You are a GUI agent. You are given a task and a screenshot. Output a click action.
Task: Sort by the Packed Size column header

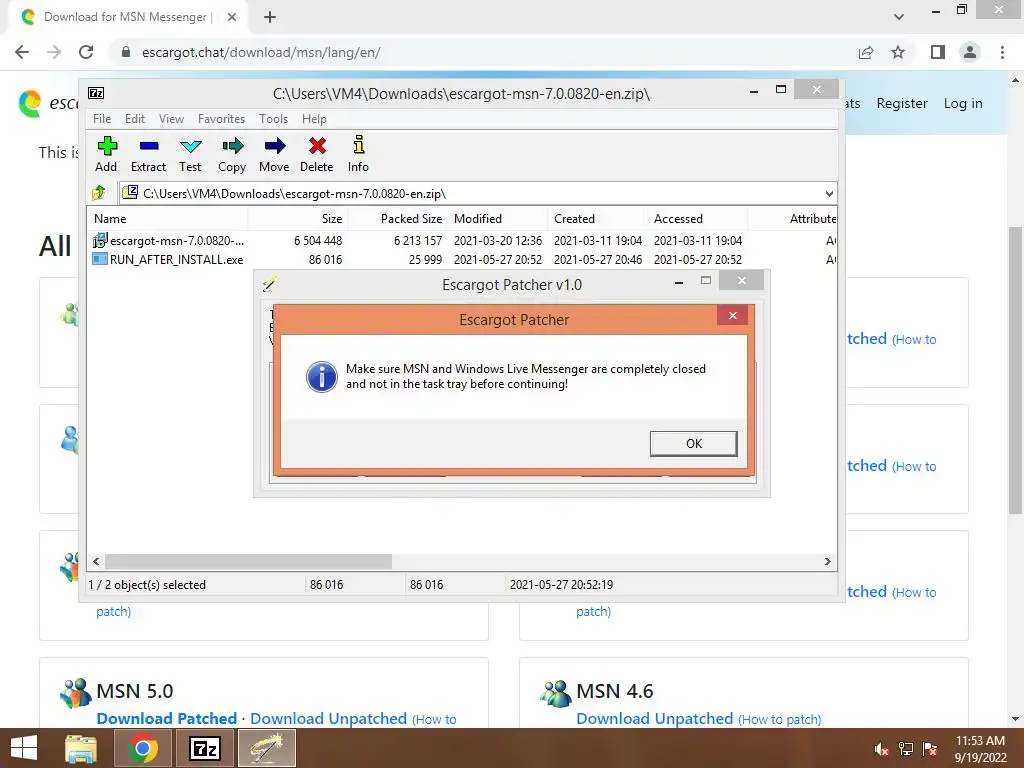click(x=397, y=219)
